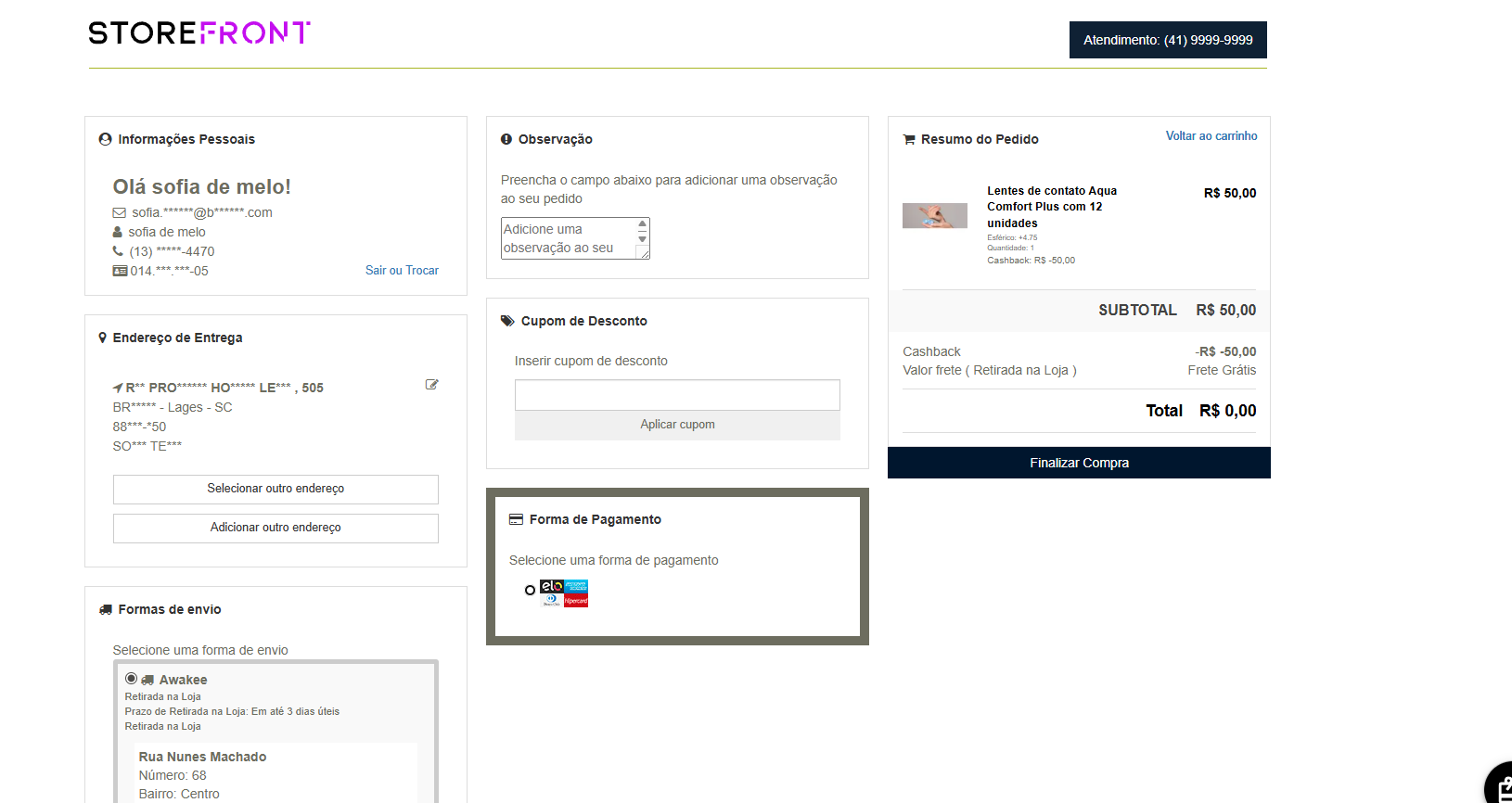This screenshot has width=1512, height=803.
Task: Click the product price R$ 50,00
Action: (1230, 193)
